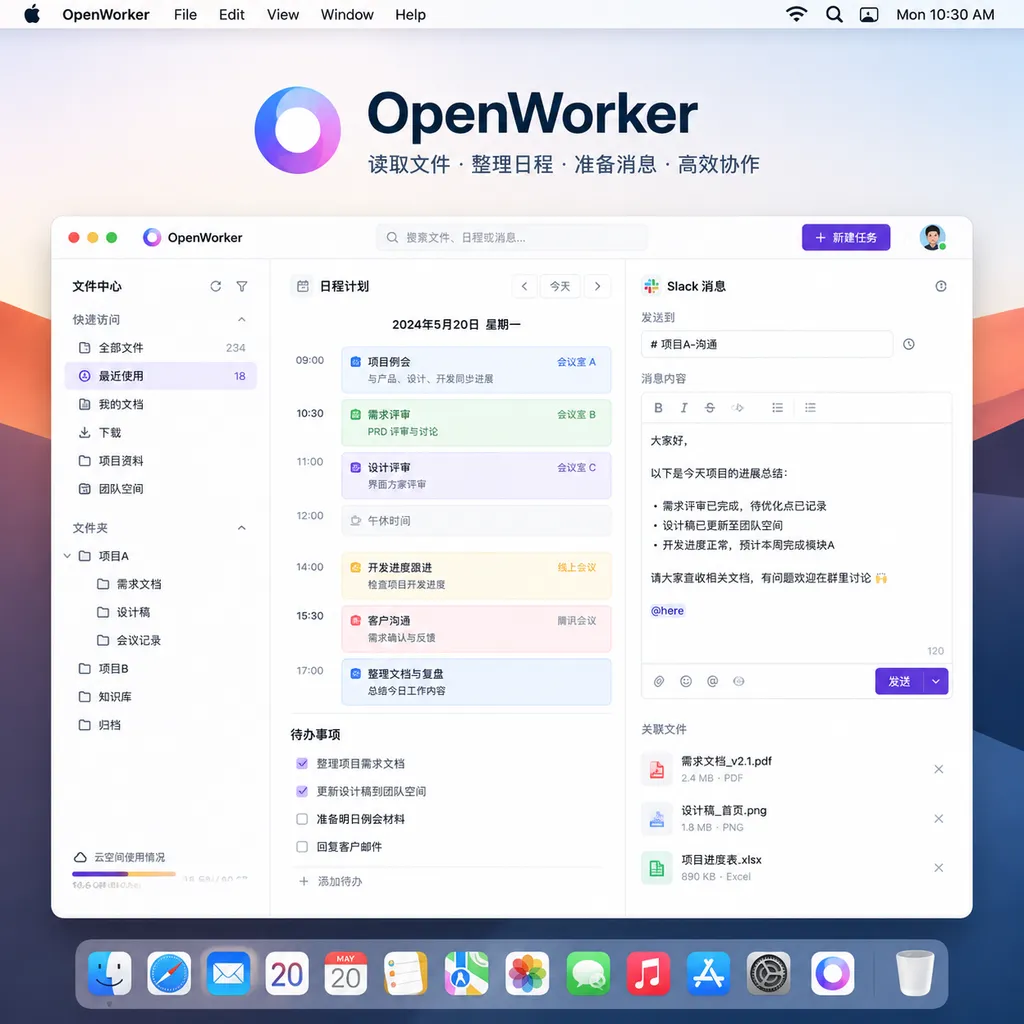Open the 会议记录 subfolder
Screen dimensions: 1024x1024
click(x=138, y=640)
